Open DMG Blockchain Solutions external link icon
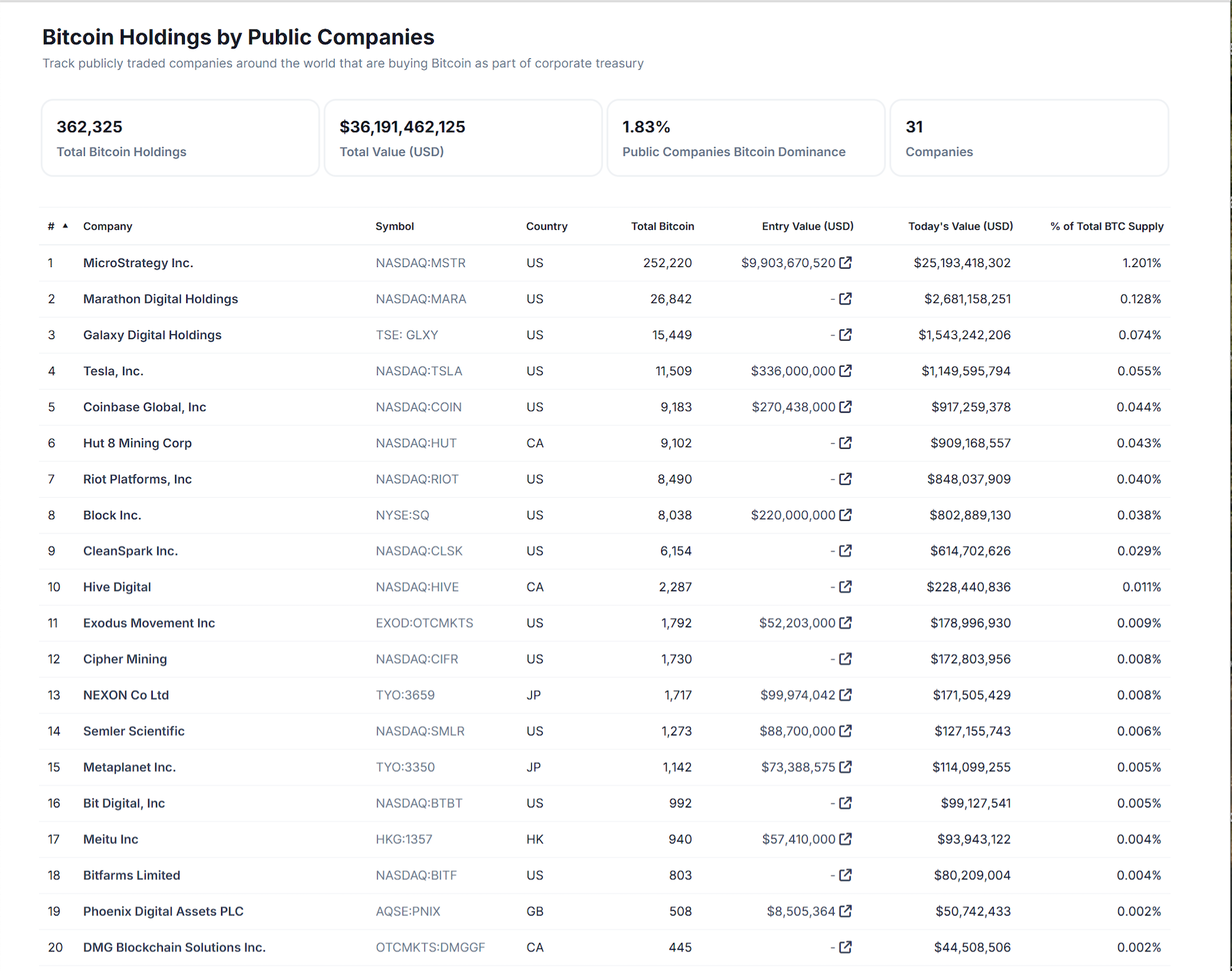1232x971 pixels. click(845, 947)
